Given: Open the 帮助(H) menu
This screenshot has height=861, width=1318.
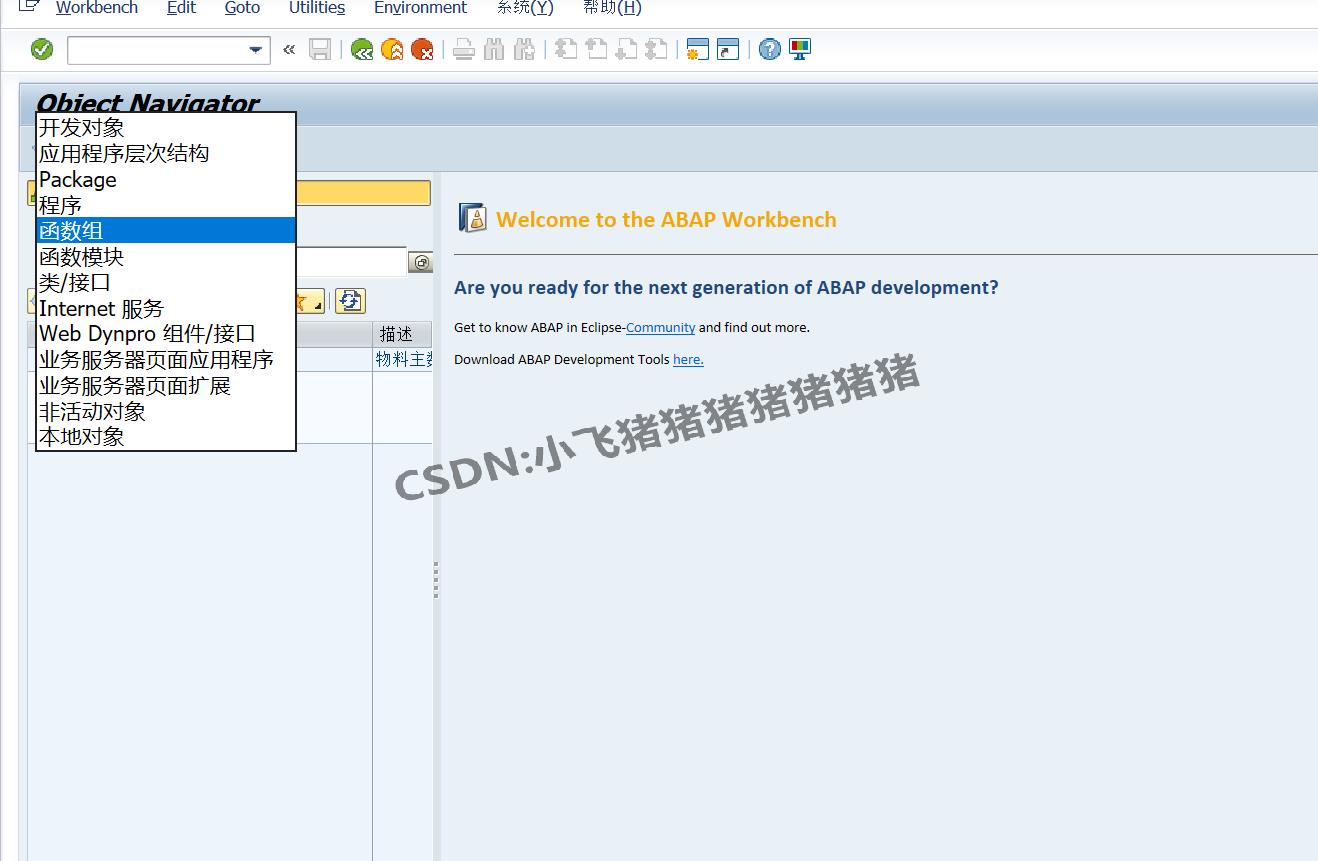Looking at the screenshot, I should coord(612,8).
